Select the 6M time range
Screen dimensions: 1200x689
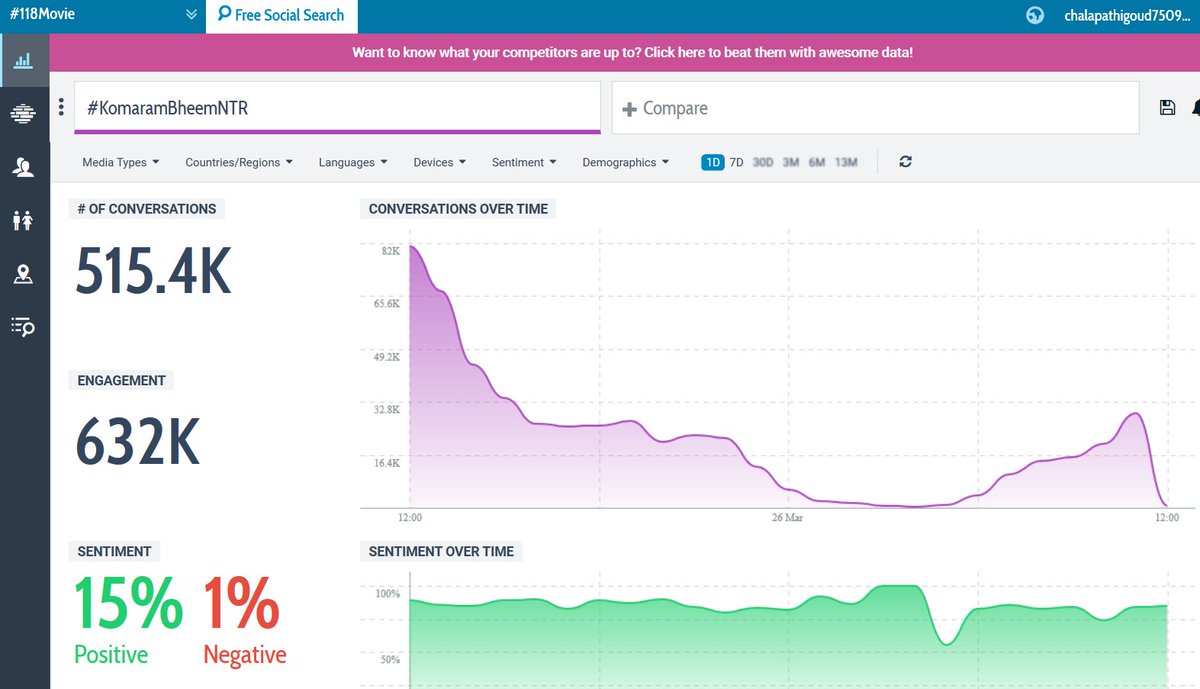[817, 162]
